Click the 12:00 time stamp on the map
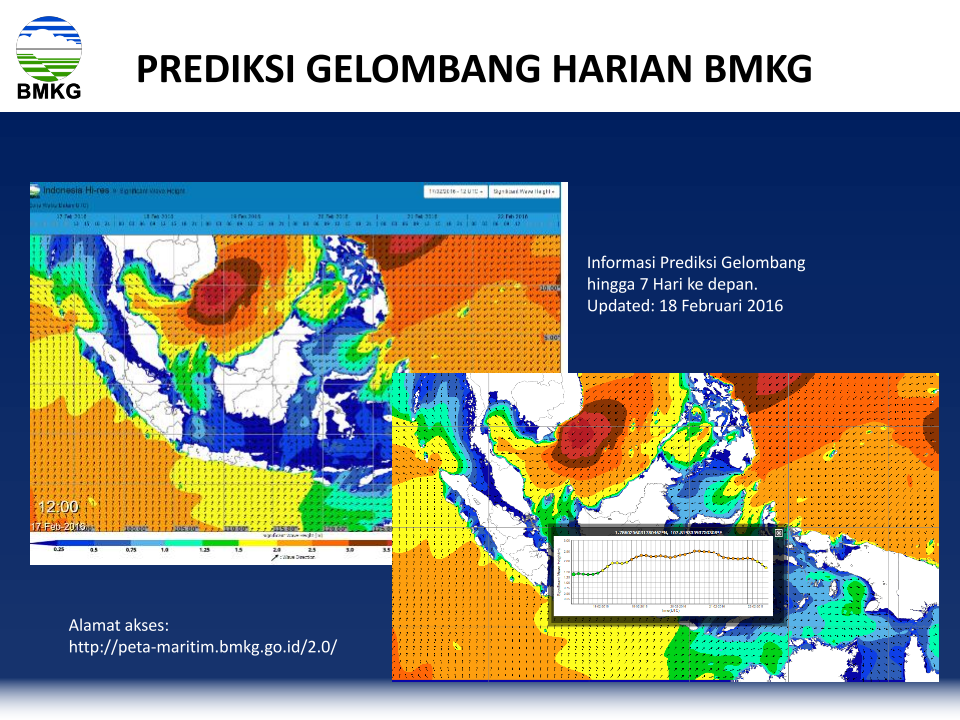Image resolution: width=960 pixels, height=720 pixels. point(58,507)
